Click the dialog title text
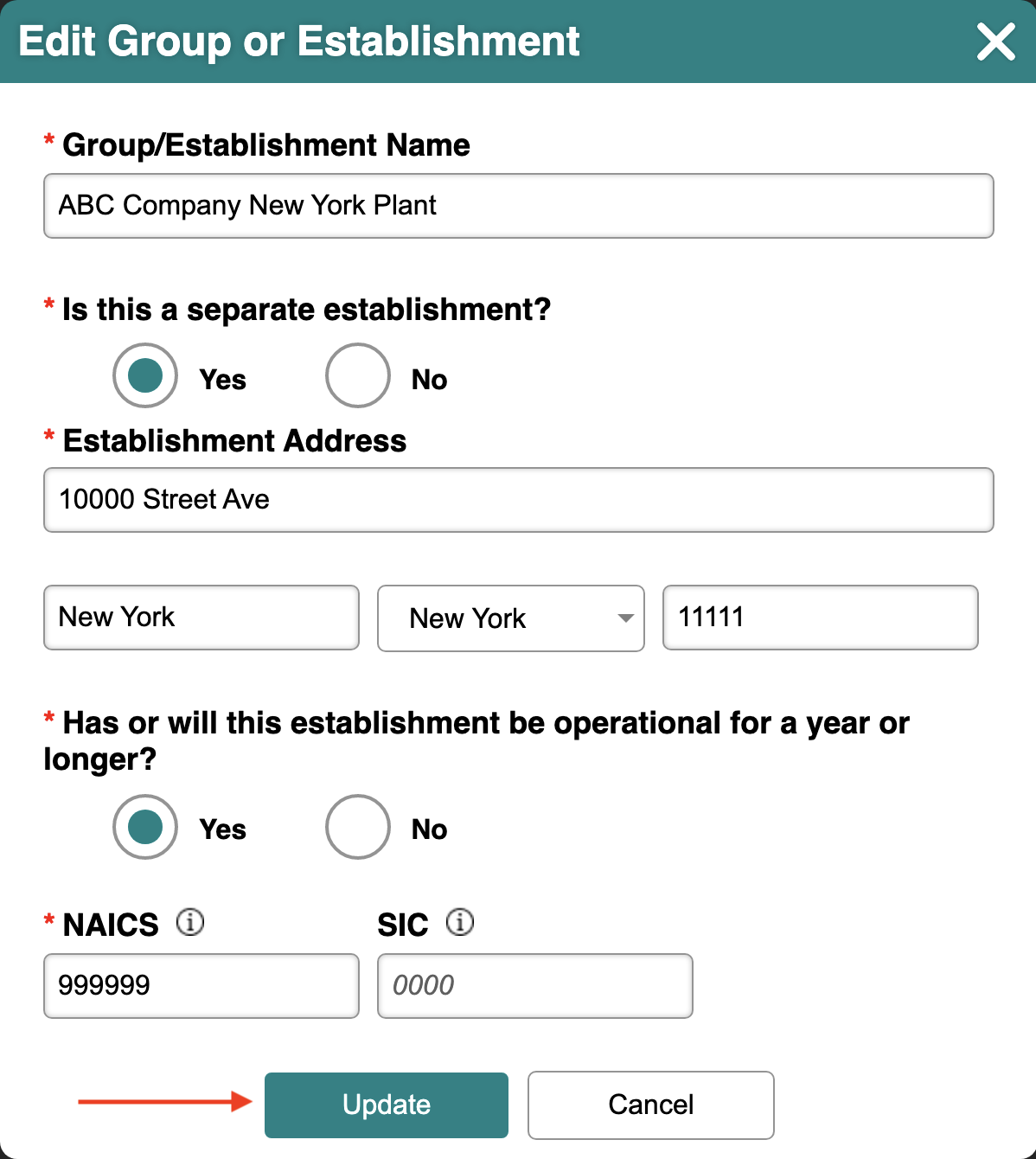 pos(299,42)
